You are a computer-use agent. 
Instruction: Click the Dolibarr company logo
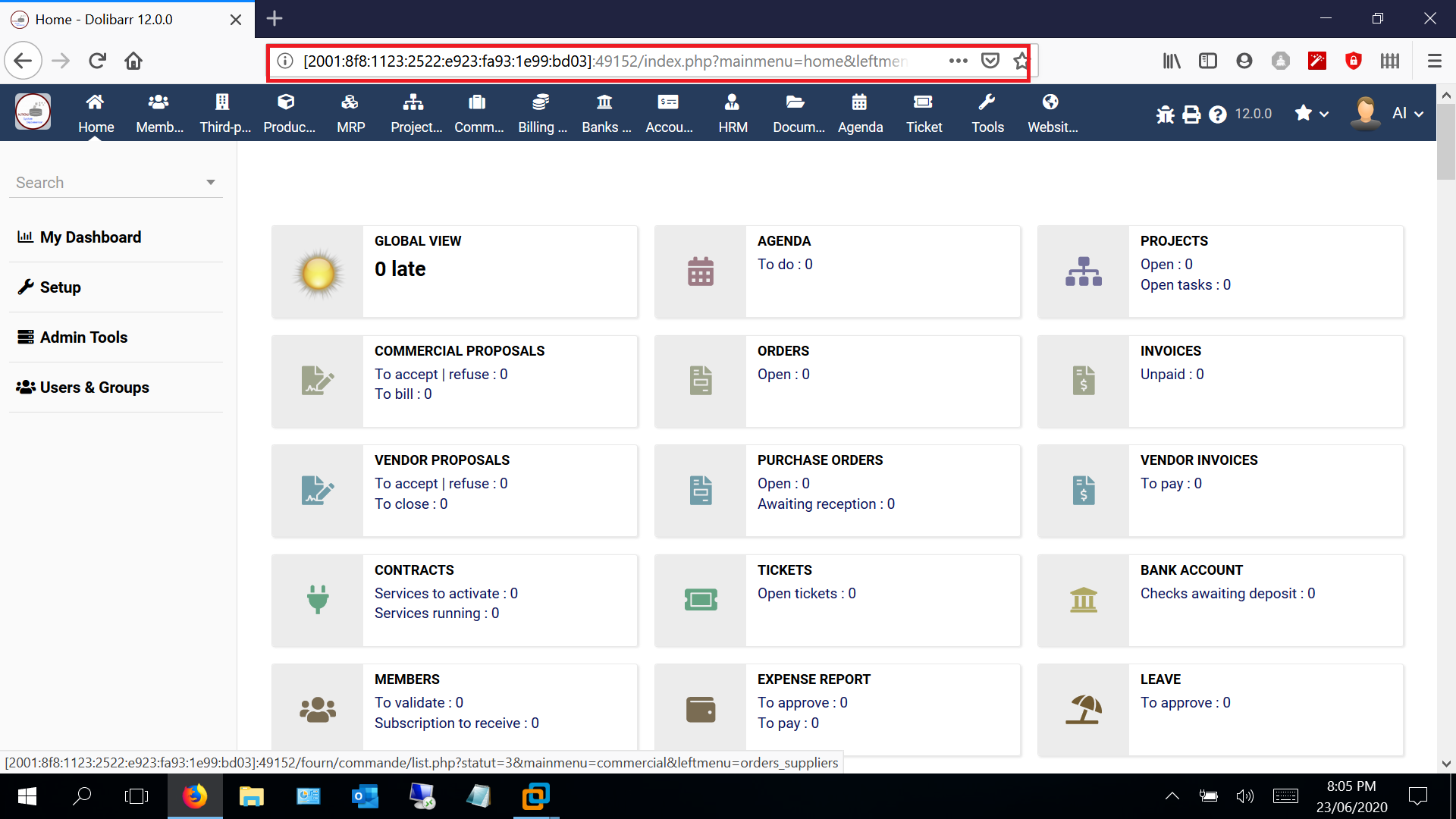tap(33, 112)
